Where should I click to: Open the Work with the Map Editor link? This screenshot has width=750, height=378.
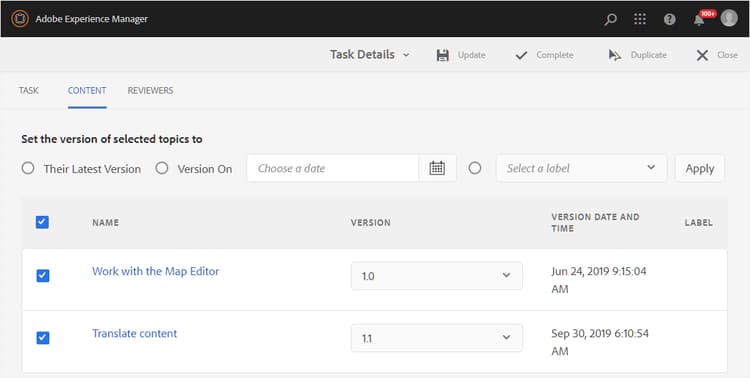(155, 271)
